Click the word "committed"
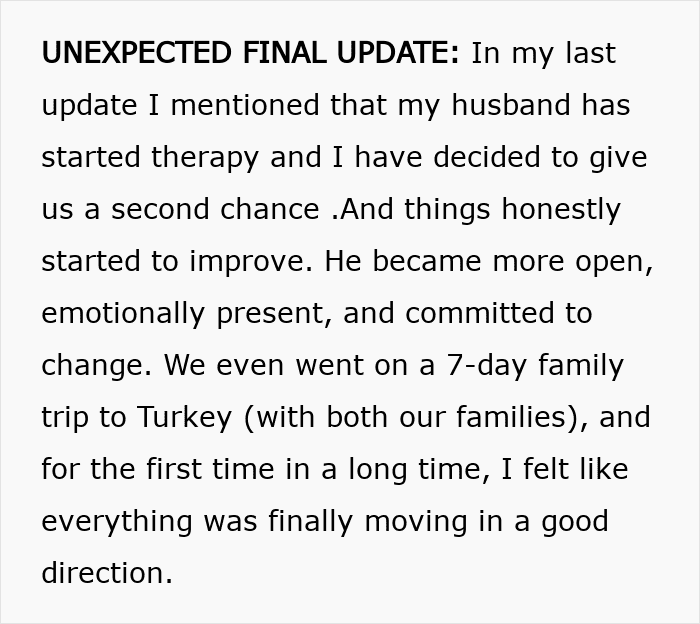The image size is (700, 624). (480, 313)
